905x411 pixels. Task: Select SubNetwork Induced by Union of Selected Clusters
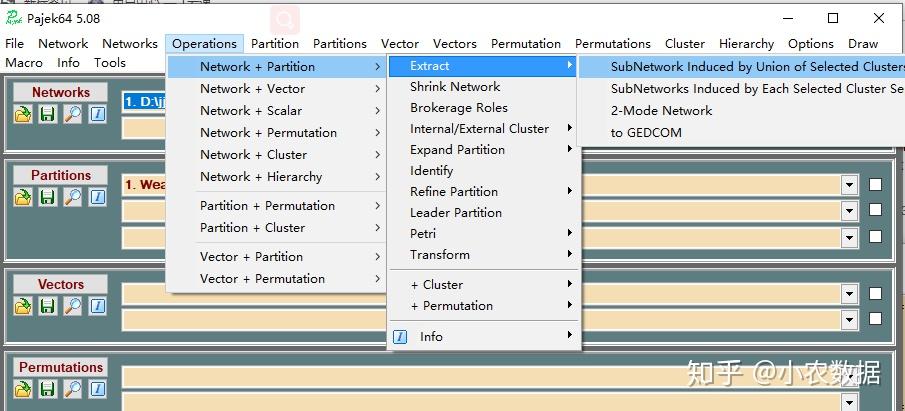tap(757, 66)
